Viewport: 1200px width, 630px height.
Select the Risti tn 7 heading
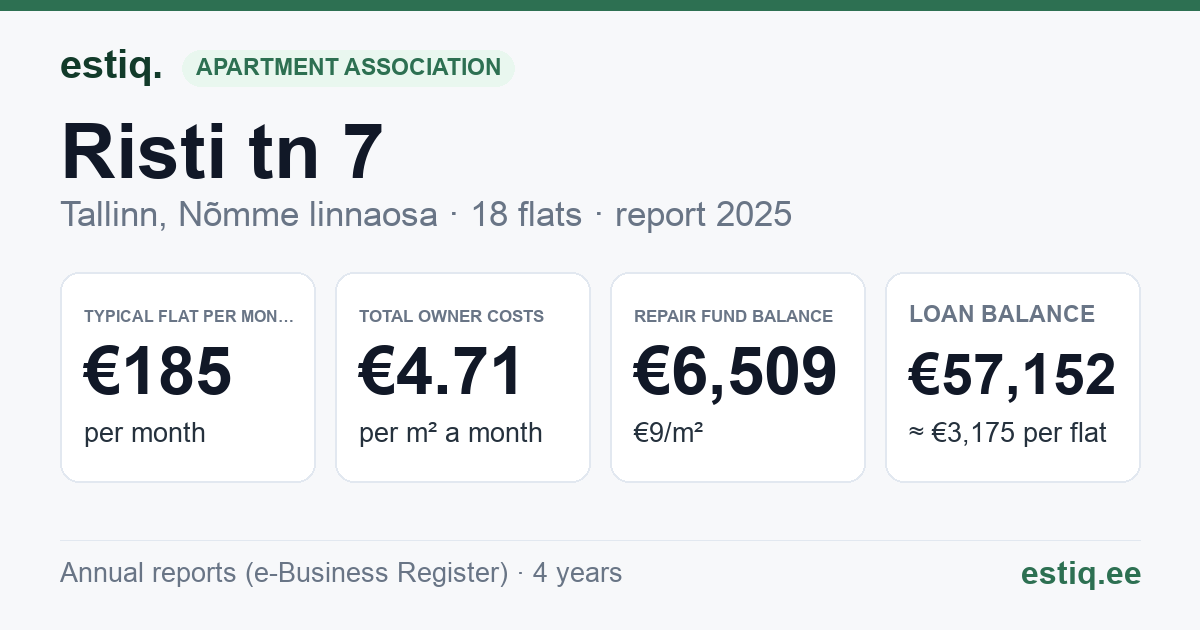222,151
